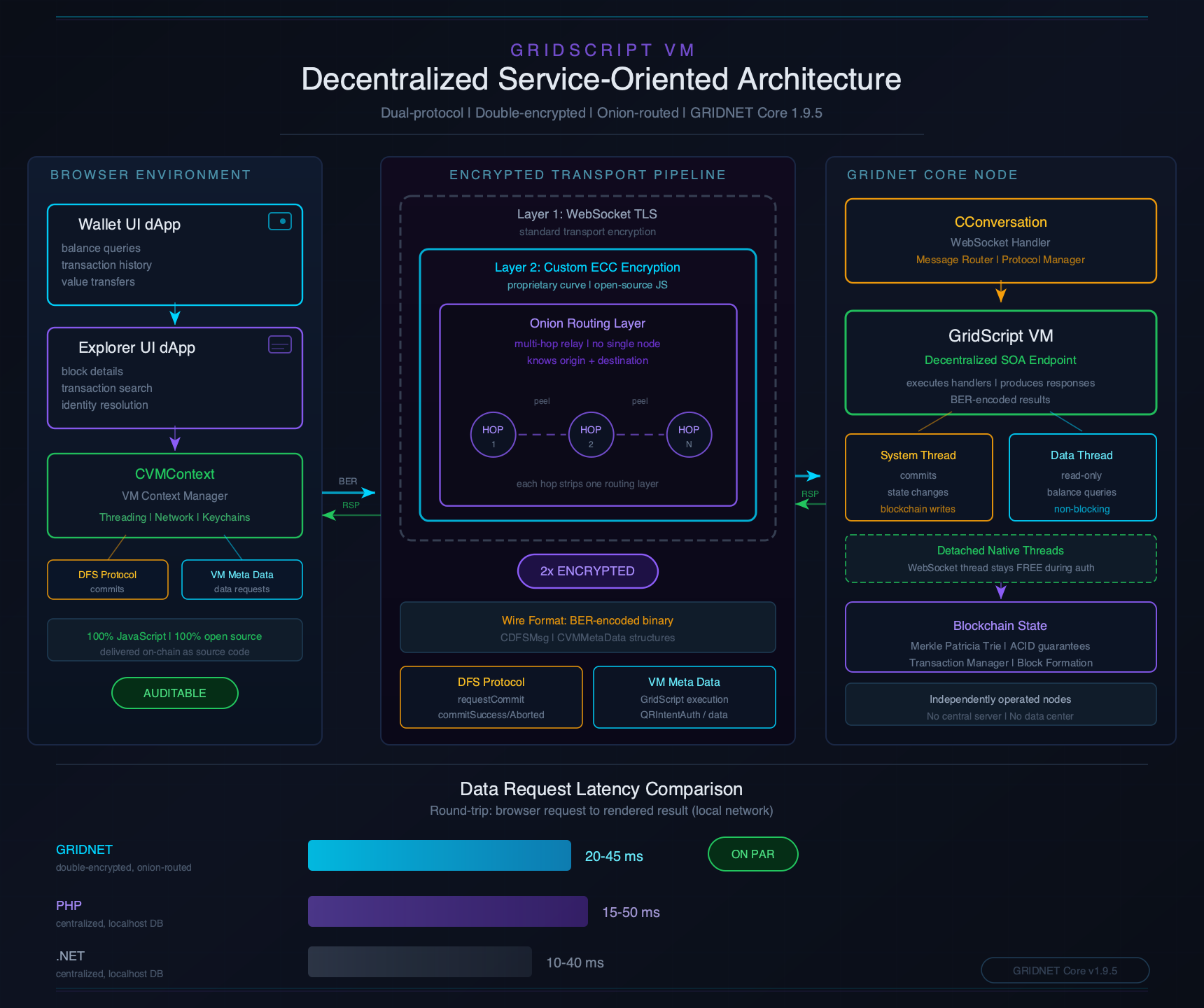Click the VM Meta Data data requests badge

click(241, 580)
